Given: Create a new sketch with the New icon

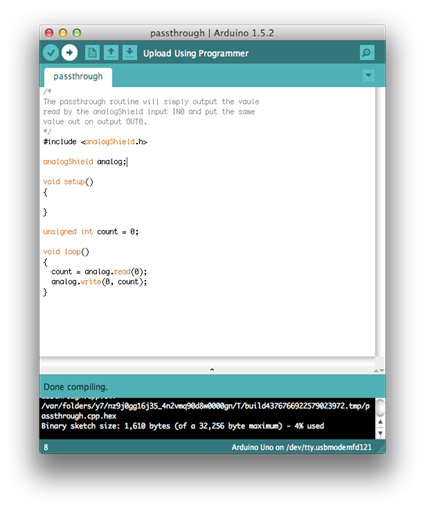Looking at the screenshot, I should [92, 53].
